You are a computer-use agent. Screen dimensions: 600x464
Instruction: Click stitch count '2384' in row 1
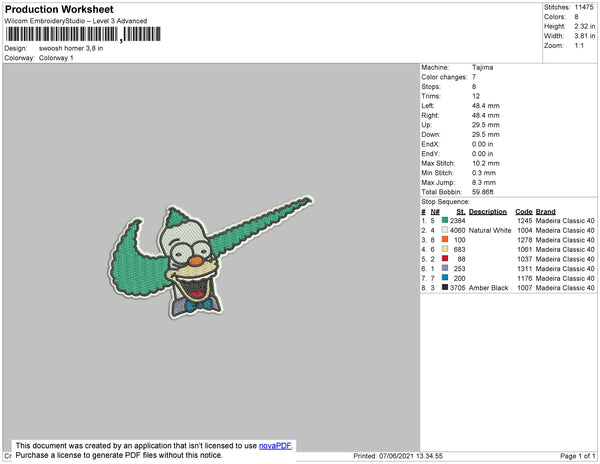tap(458, 221)
